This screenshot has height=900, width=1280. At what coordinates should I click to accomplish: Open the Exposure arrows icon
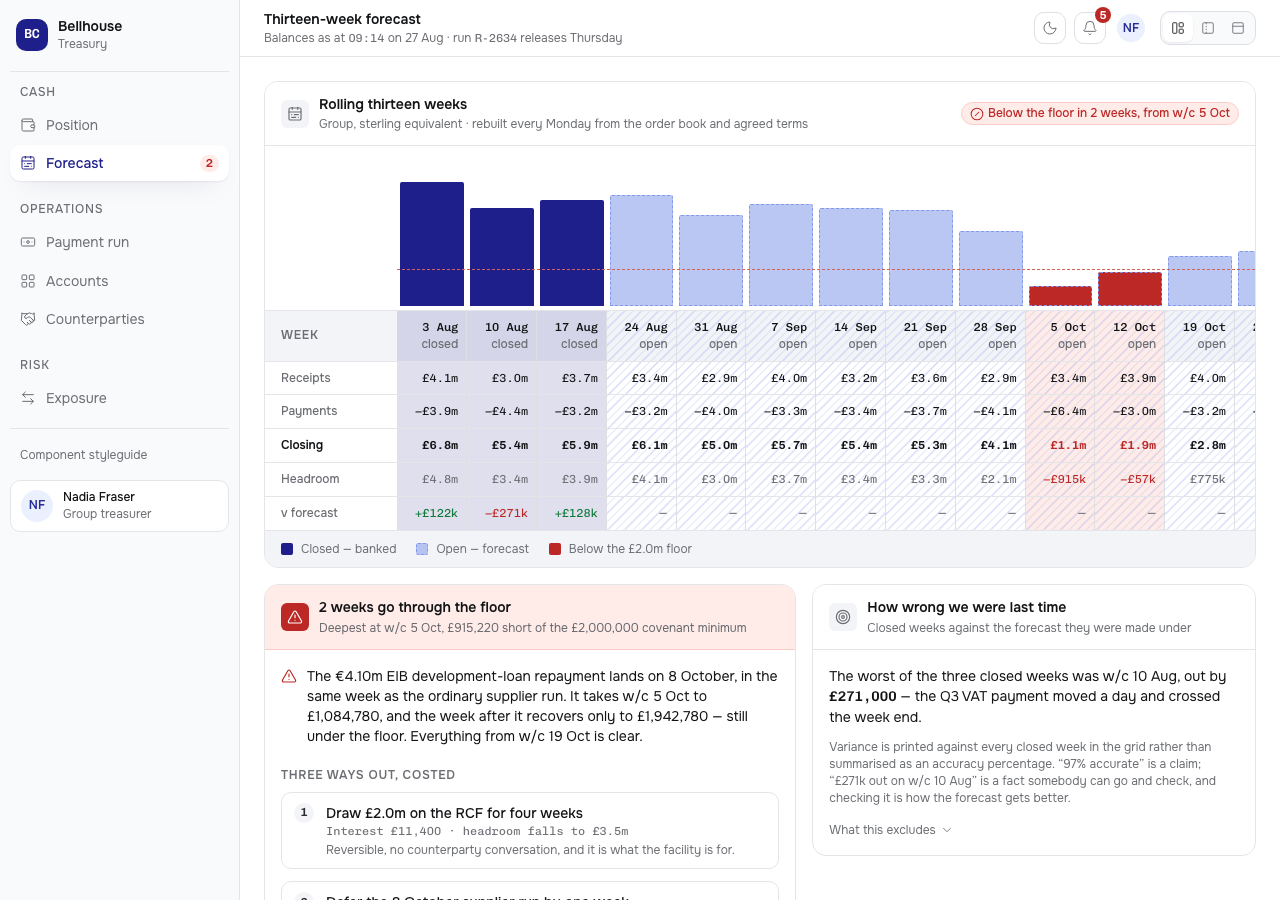[28, 398]
